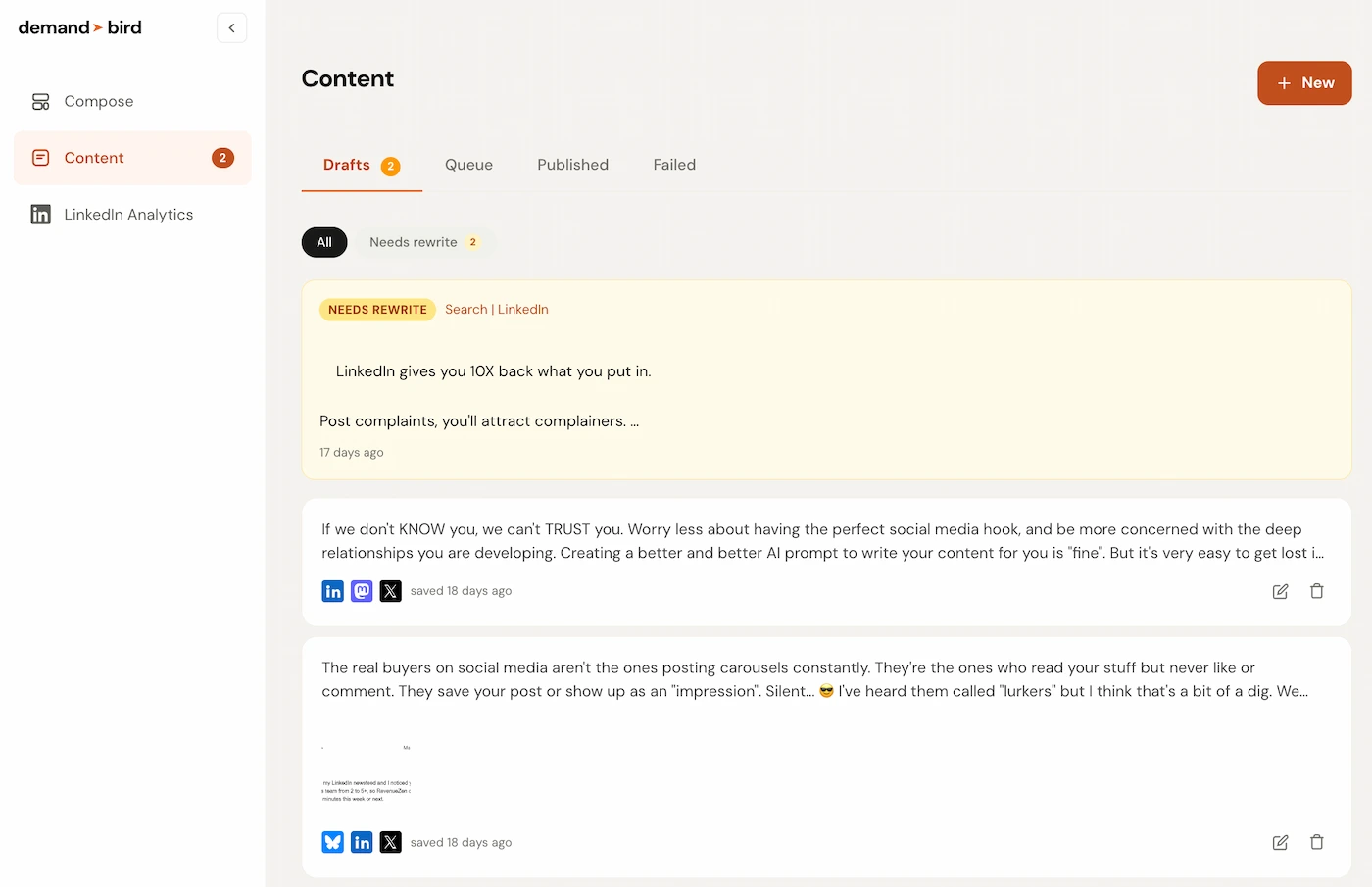This screenshot has height=887, width=1372.
Task: Toggle the All filter pill
Action: [x=323, y=242]
